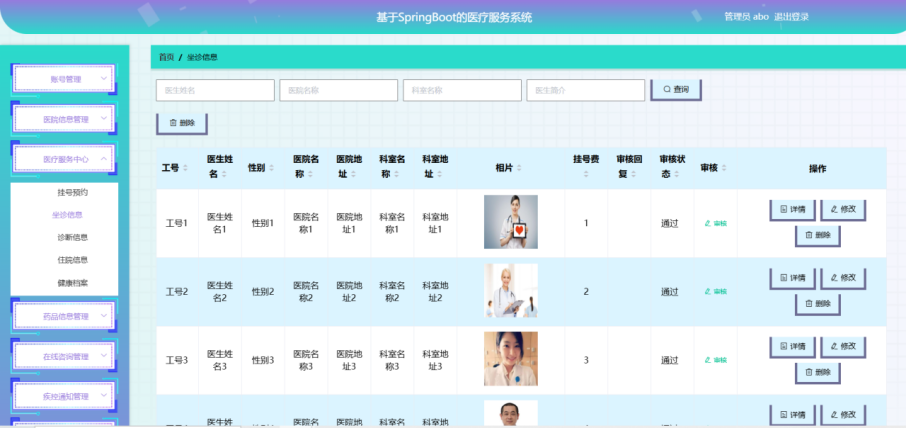This screenshot has height=428, width=907.
Task: Click 删除 for 工号3 row
Action: (x=817, y=372)
